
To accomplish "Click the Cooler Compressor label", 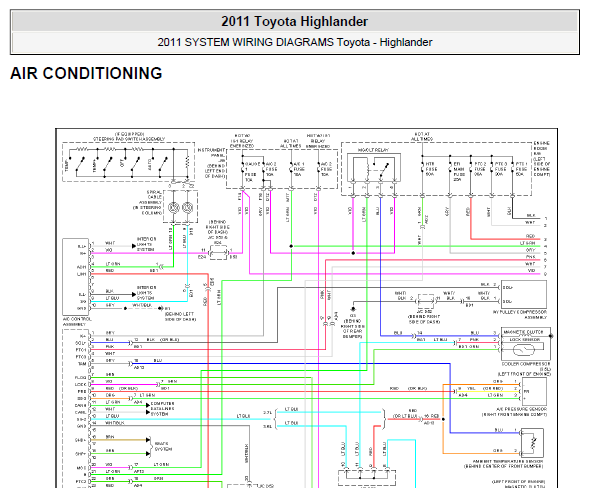I will (x=526, y=369).
